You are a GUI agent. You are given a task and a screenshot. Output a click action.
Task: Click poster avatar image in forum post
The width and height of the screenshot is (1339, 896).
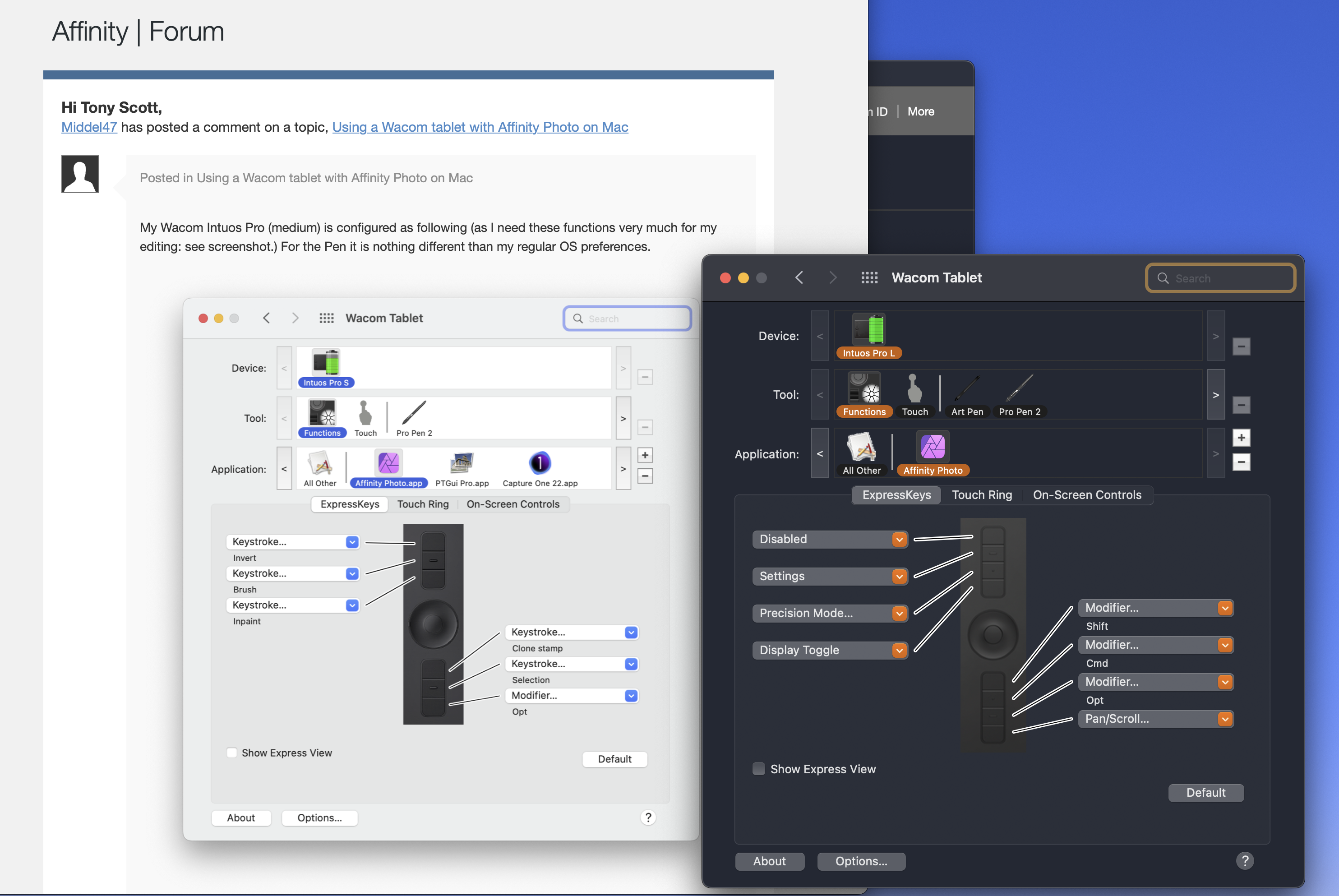pos(80,174)
